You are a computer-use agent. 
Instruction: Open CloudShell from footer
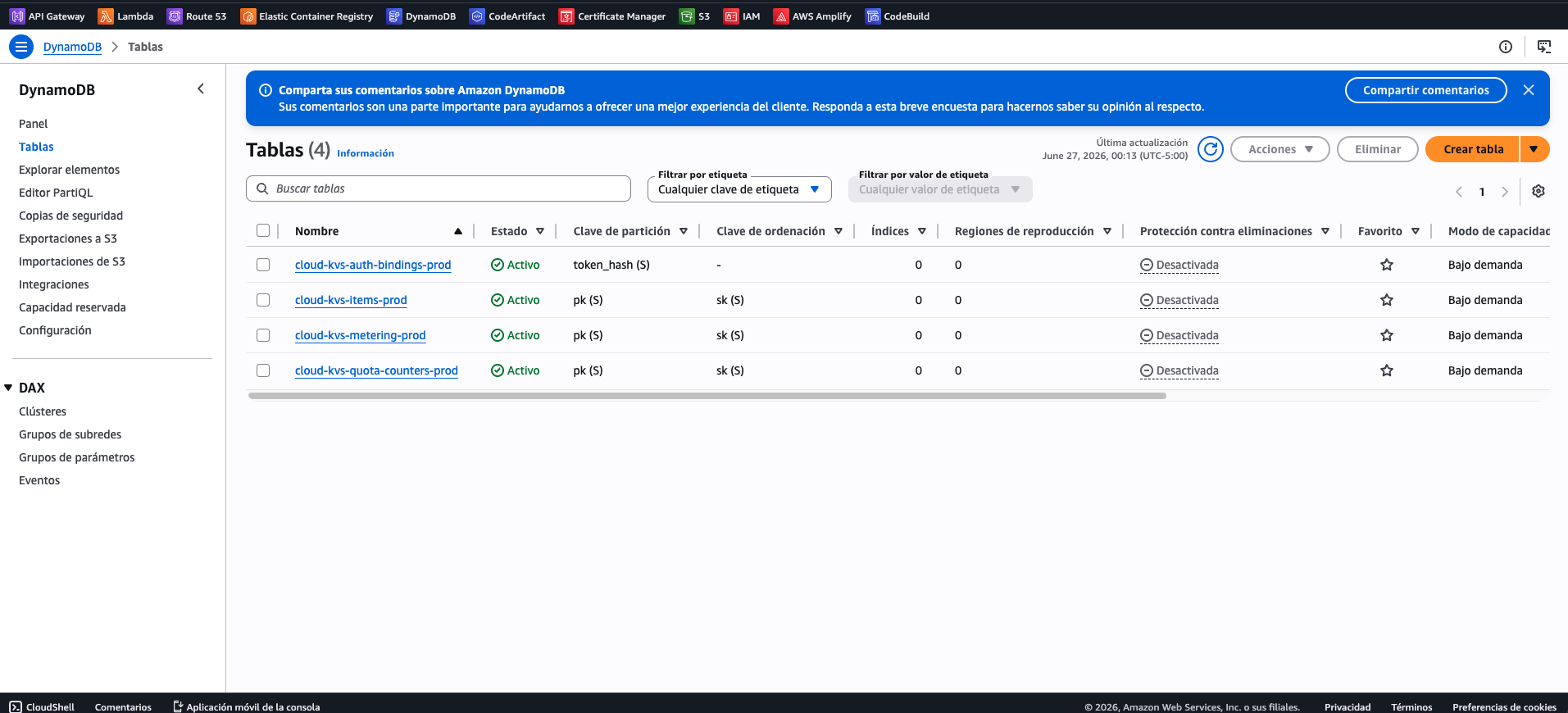coord(42,706)
